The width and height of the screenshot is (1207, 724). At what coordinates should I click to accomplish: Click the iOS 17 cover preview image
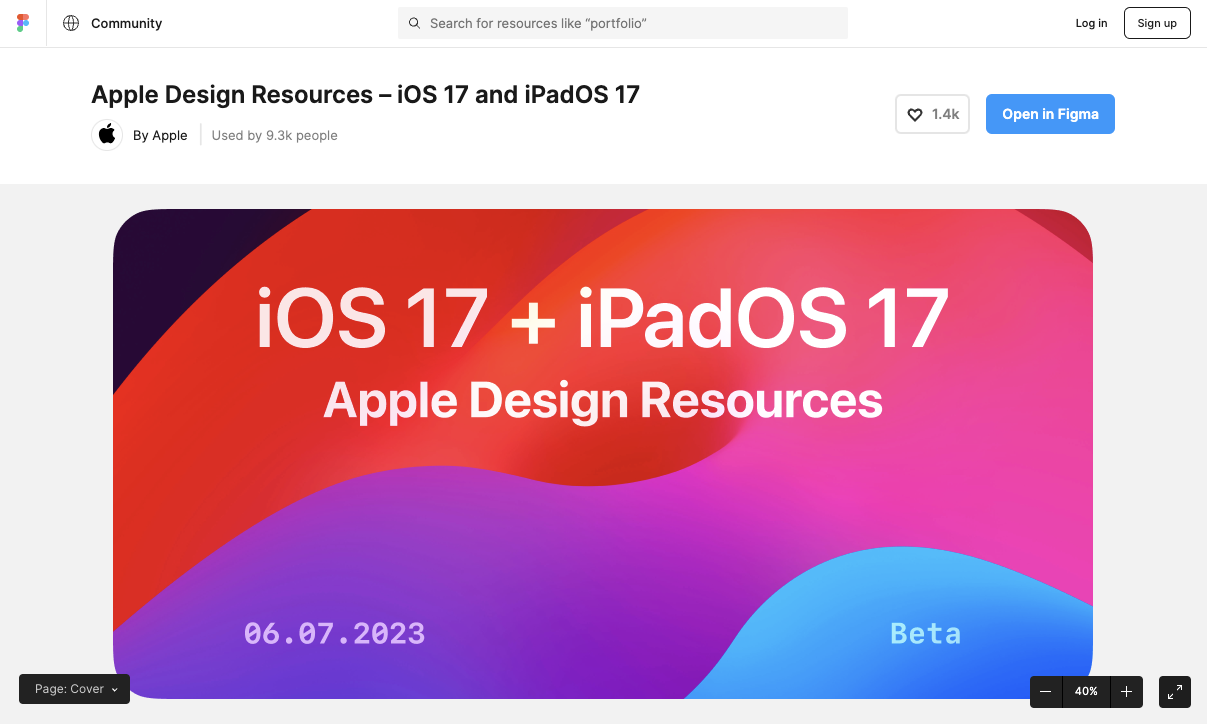(603, 453)
